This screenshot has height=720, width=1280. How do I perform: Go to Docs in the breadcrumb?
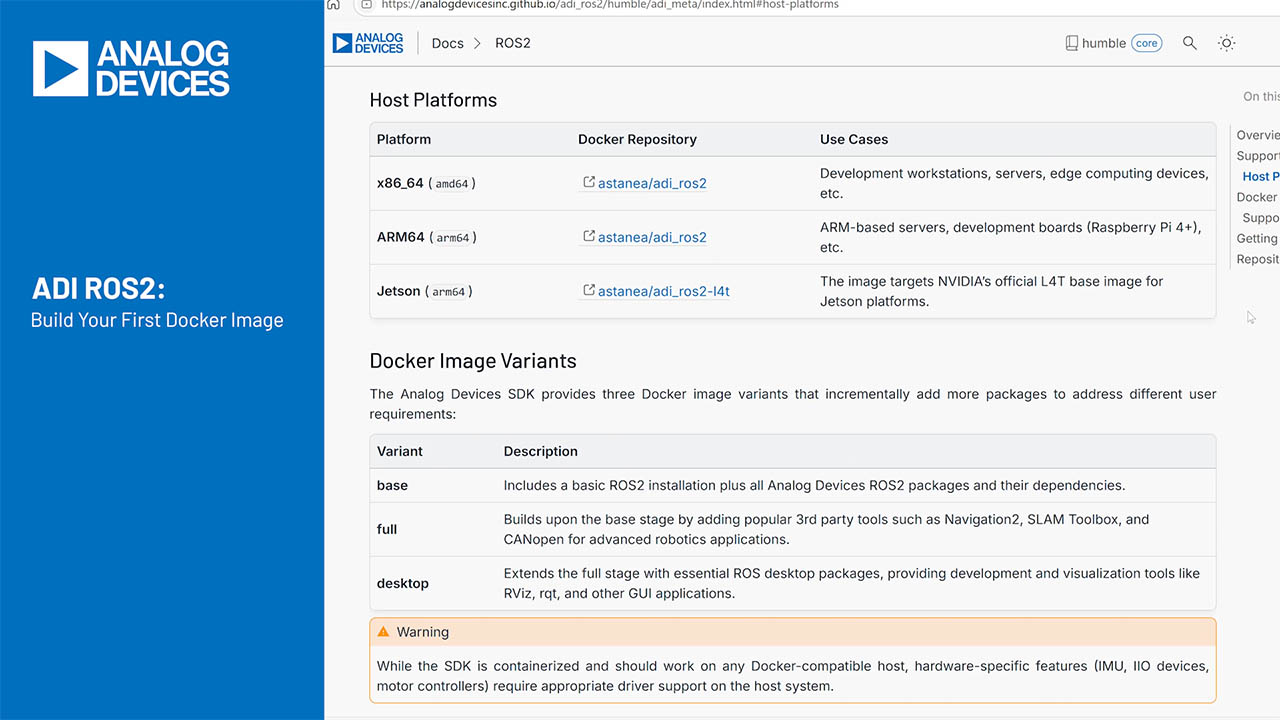click(x=447, y=43)
